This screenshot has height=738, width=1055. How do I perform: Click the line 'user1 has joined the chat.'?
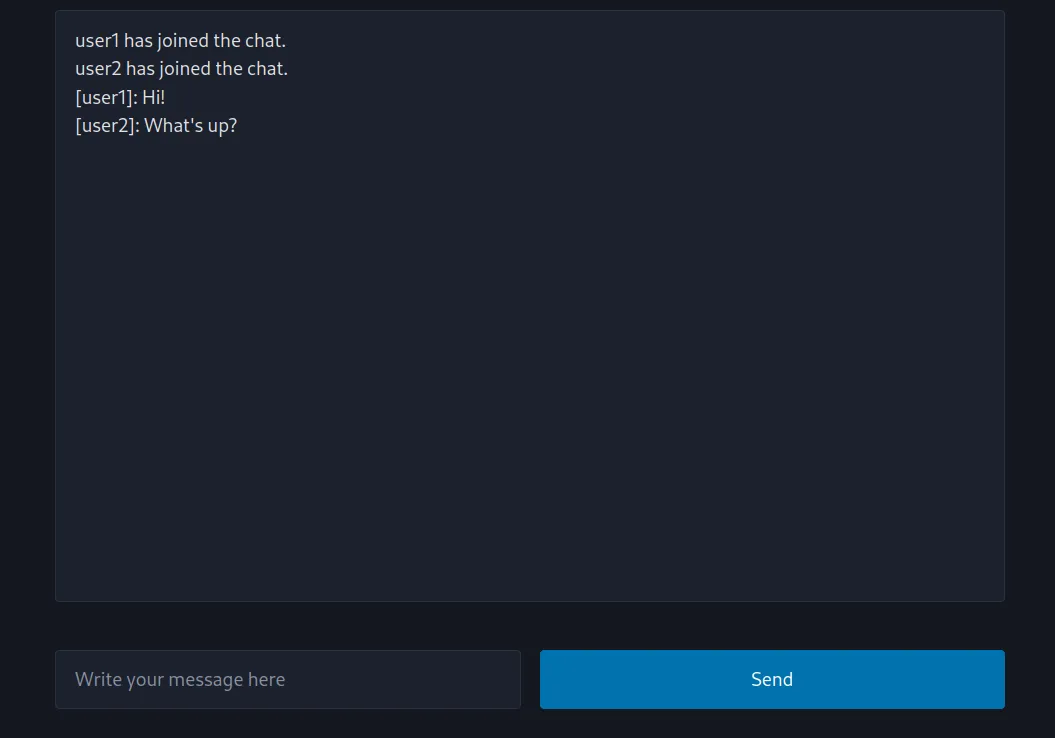click(180, 40)
